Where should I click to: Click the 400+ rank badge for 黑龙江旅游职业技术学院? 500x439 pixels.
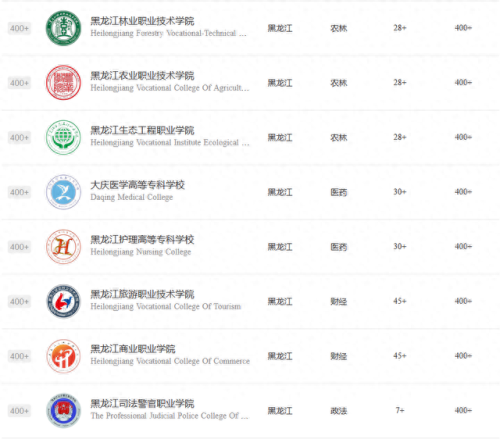(x=19, y=302)
